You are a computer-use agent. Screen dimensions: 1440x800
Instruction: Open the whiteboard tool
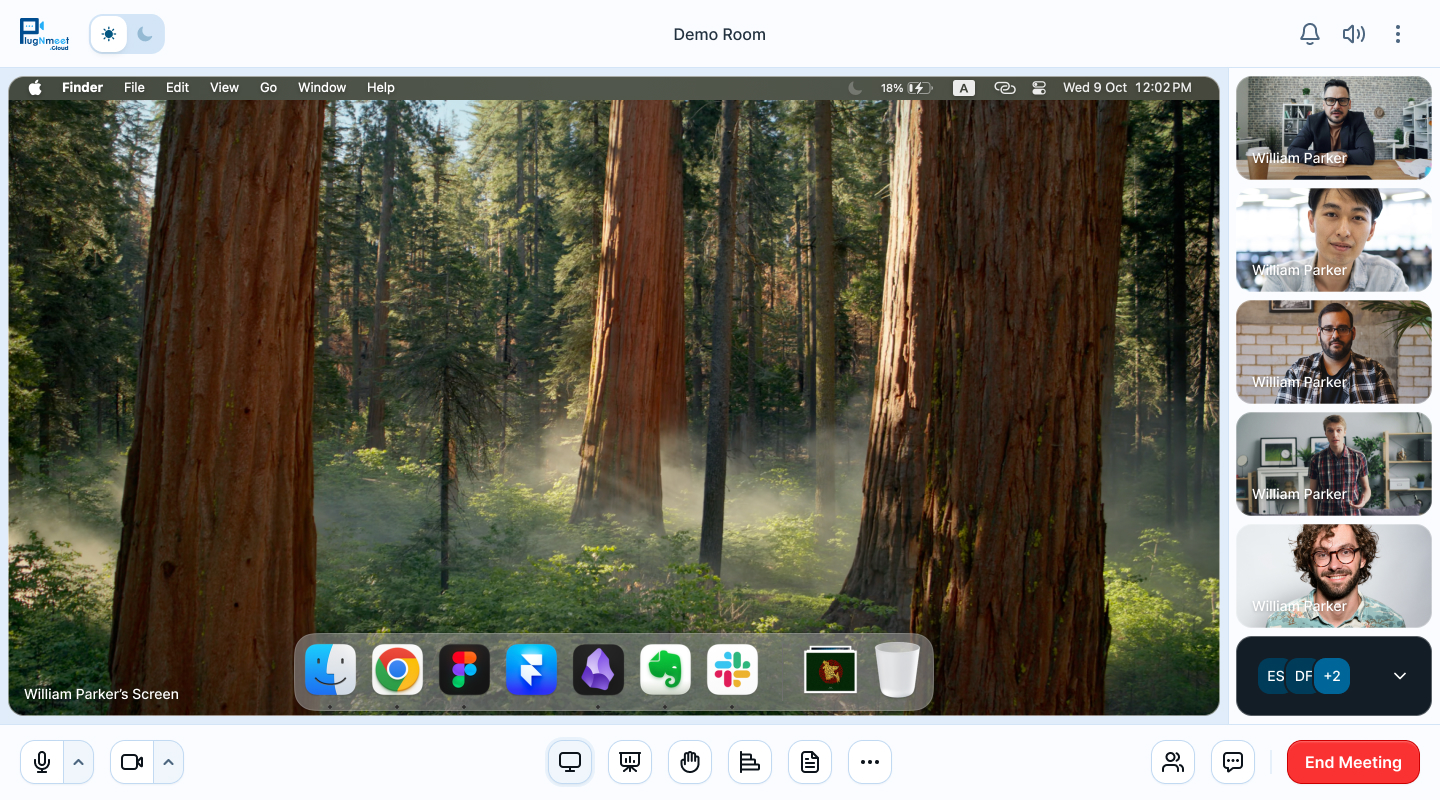630,761
